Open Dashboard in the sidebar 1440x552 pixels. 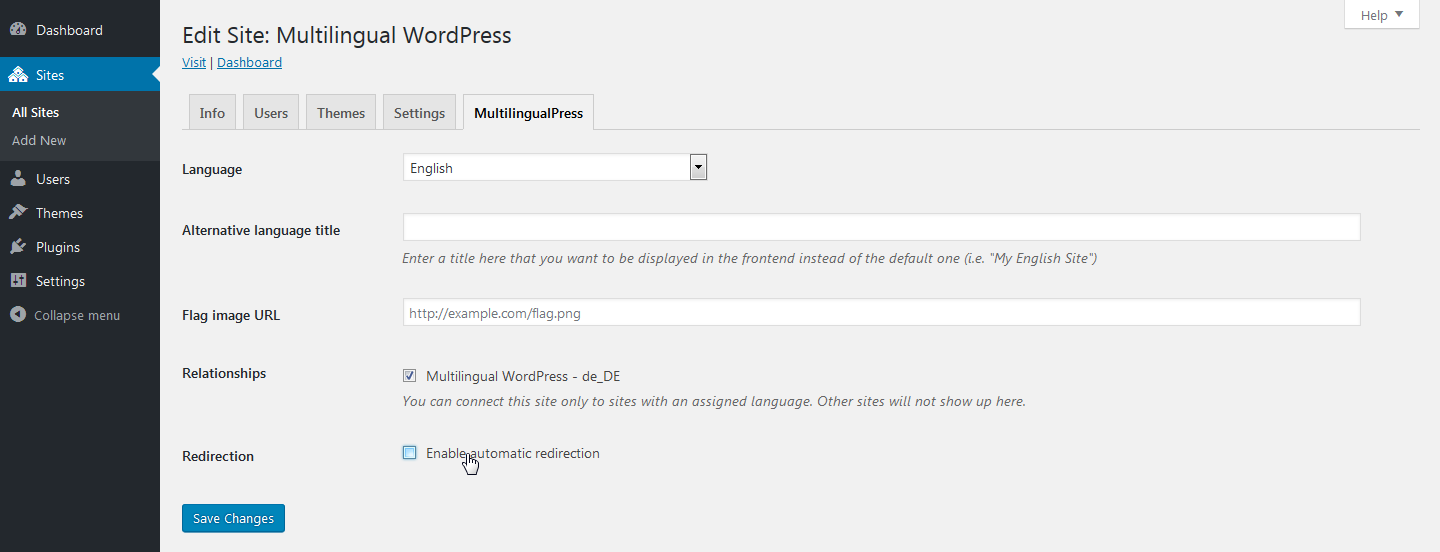tap(69, 30)
